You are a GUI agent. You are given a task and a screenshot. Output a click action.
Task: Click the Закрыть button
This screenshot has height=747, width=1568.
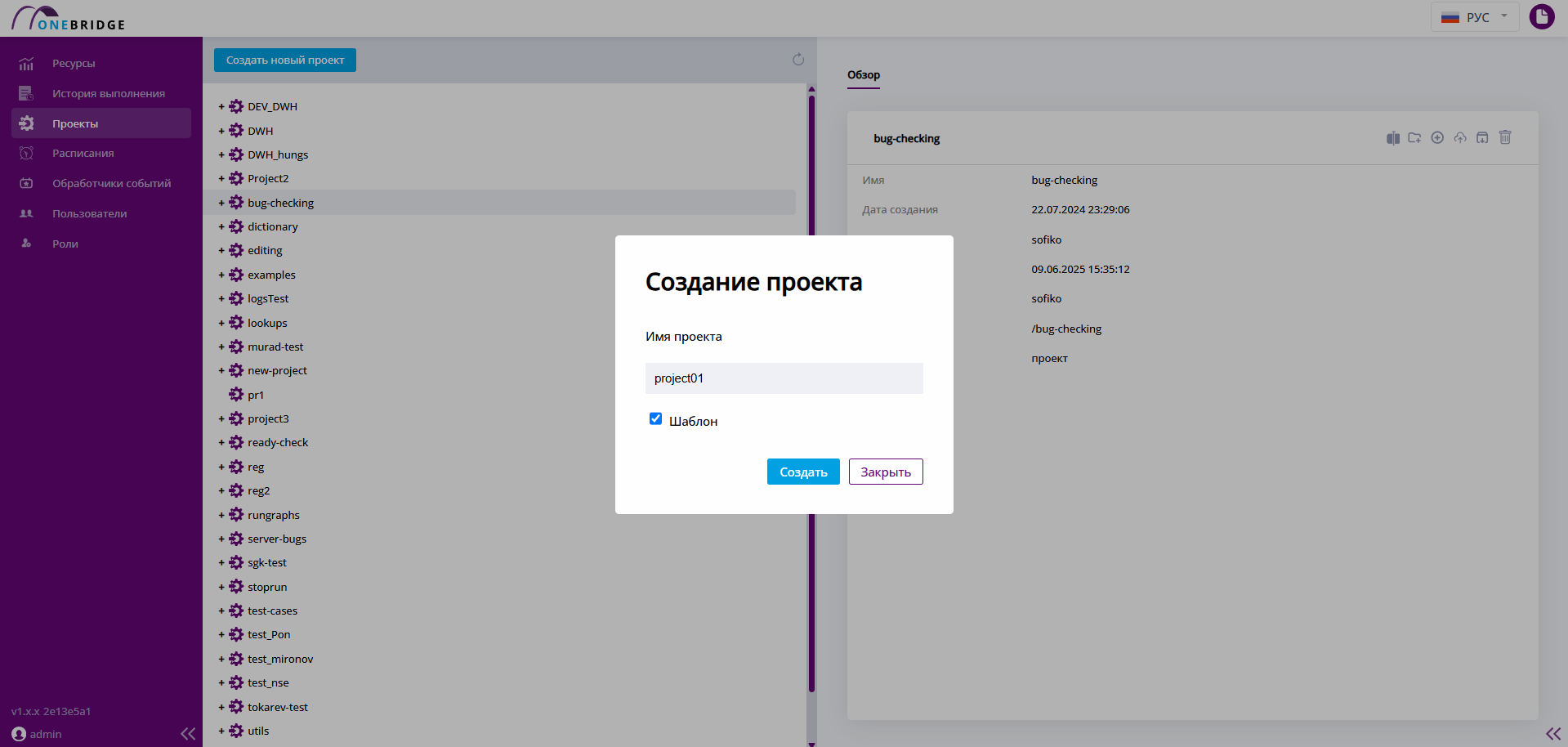coord(886,472)
